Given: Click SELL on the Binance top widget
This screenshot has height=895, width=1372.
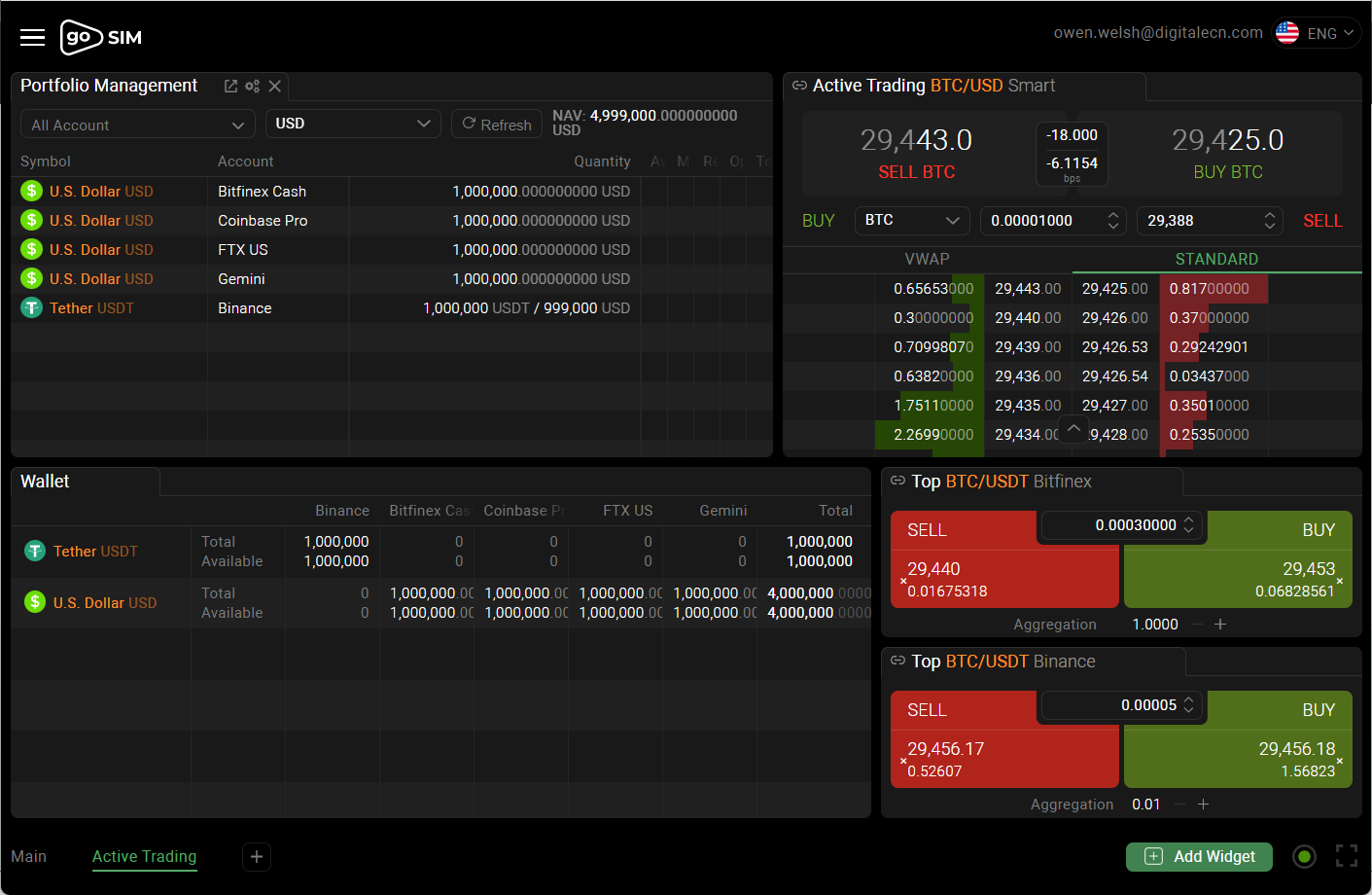Looking at the screenshot, I should pyautogui.click(x=927, y=710).
